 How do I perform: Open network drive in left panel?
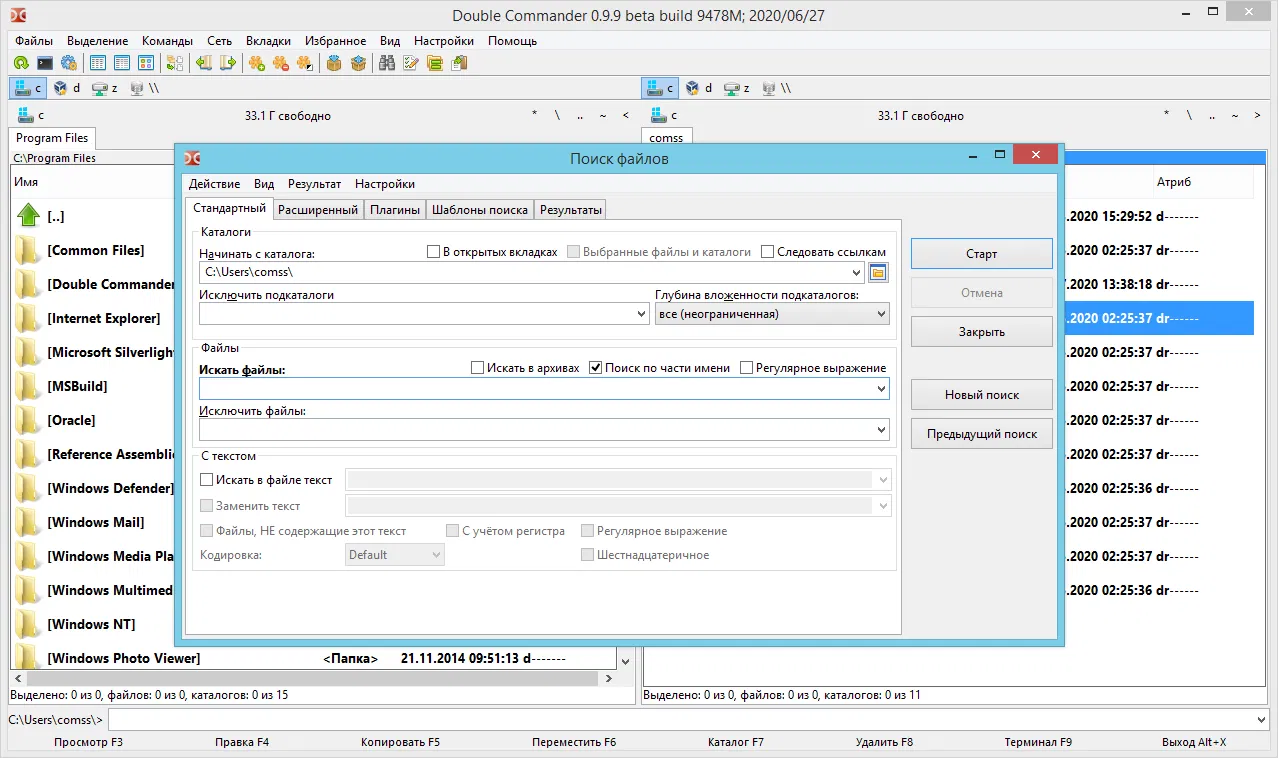[144, 88]
